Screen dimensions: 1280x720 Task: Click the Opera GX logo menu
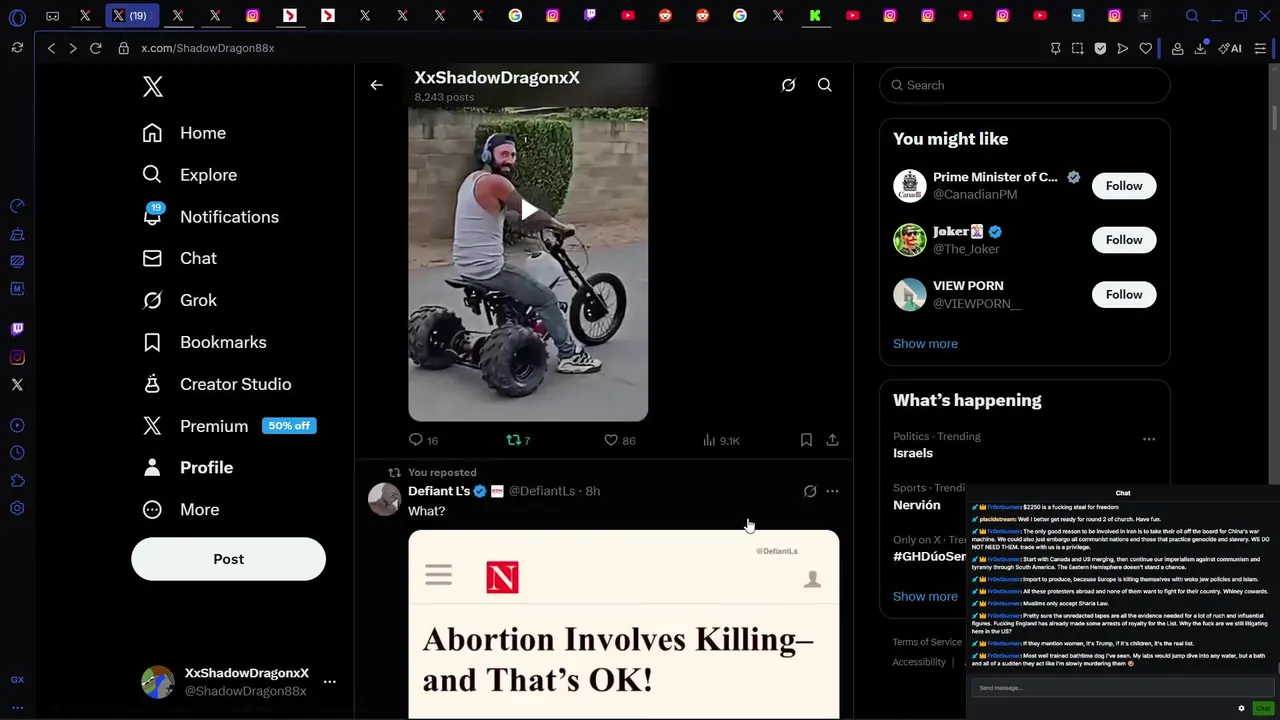click(x=17, y=16)
